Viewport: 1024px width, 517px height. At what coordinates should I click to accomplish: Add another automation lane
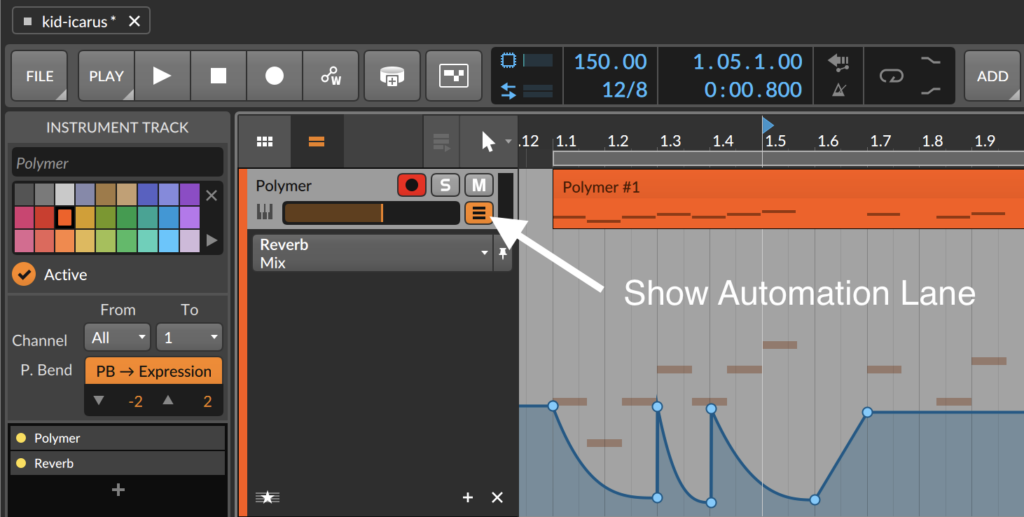click(x=468, y=497)
